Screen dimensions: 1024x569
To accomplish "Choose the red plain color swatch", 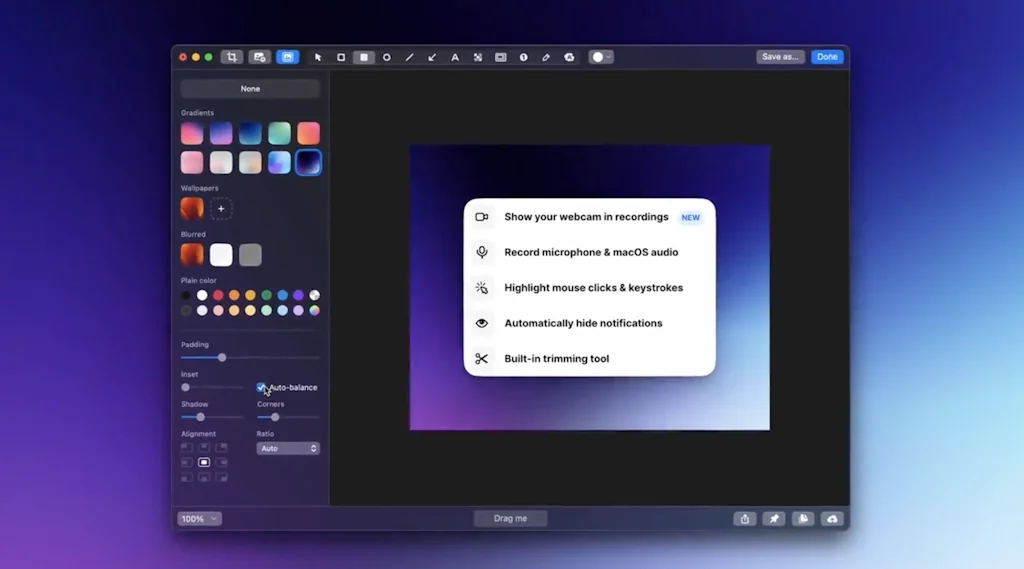I will tap(218, 295).
